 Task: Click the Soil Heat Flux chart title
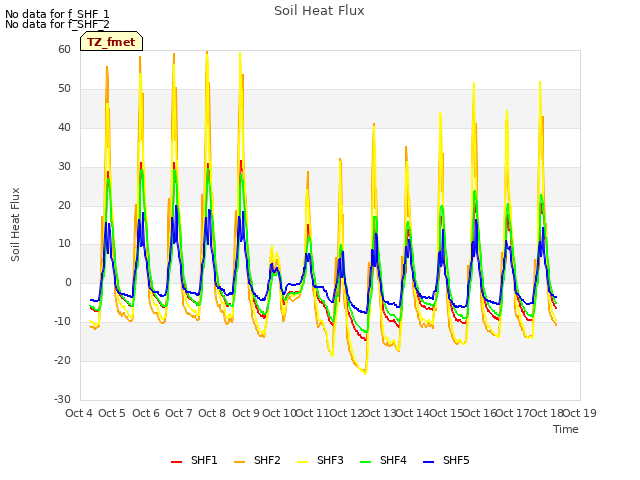click(x=319, y=11)
